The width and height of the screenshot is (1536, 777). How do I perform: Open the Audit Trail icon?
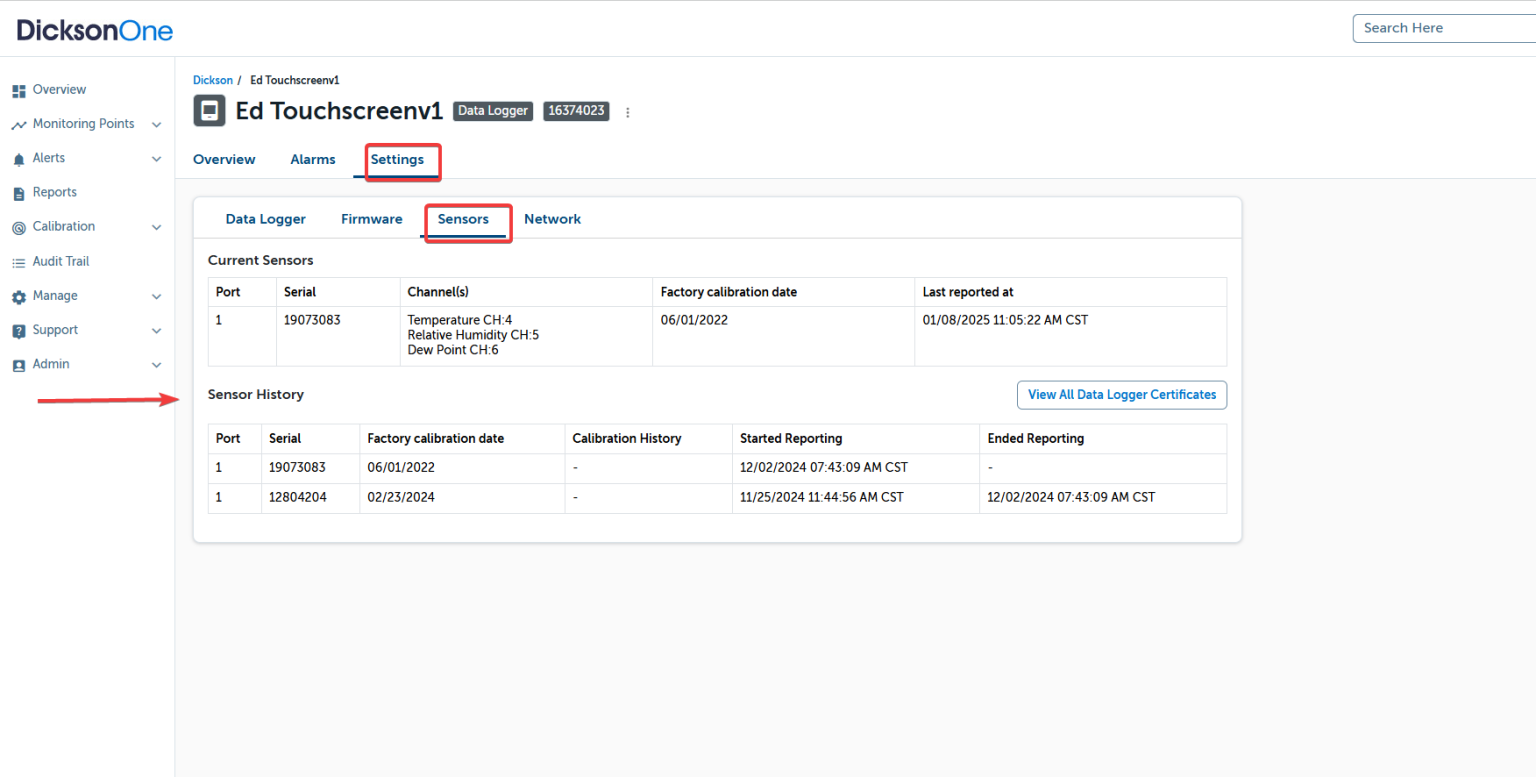coord(19,261)
